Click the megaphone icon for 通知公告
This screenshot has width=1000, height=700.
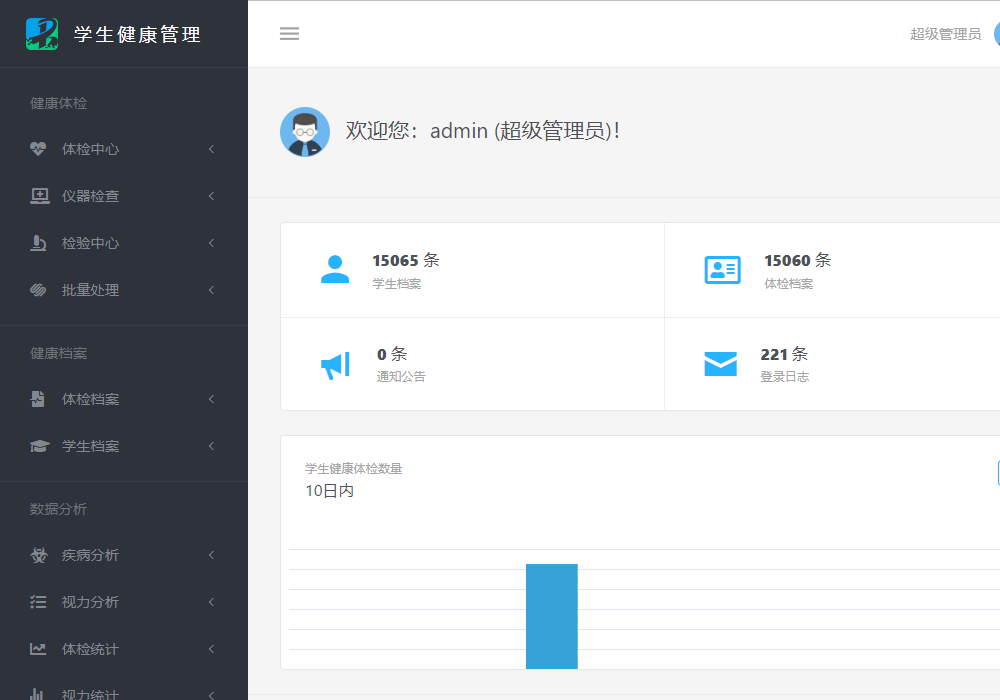335,365
